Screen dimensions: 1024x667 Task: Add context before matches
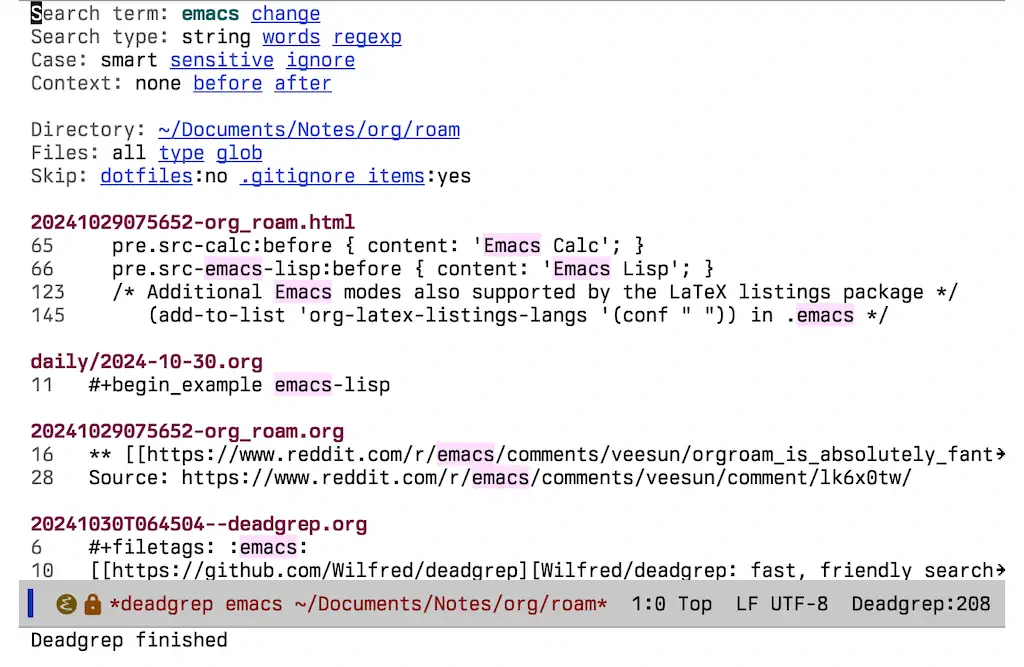point(227,83)
